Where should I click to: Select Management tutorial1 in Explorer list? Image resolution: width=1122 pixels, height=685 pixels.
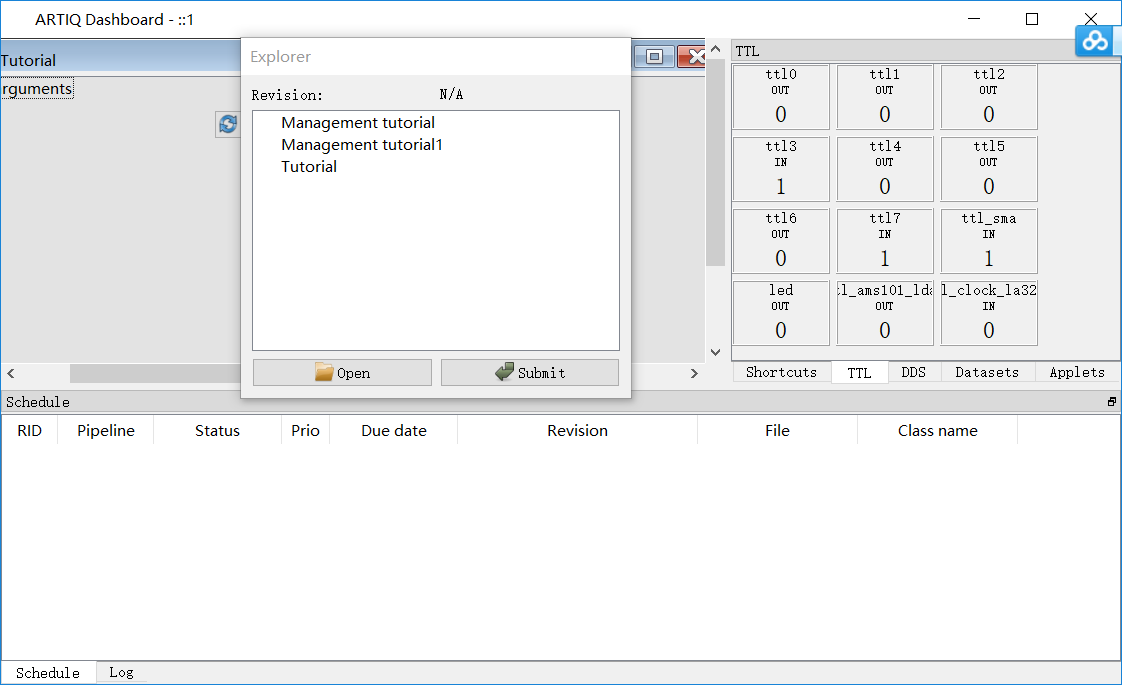pos(362,145)
